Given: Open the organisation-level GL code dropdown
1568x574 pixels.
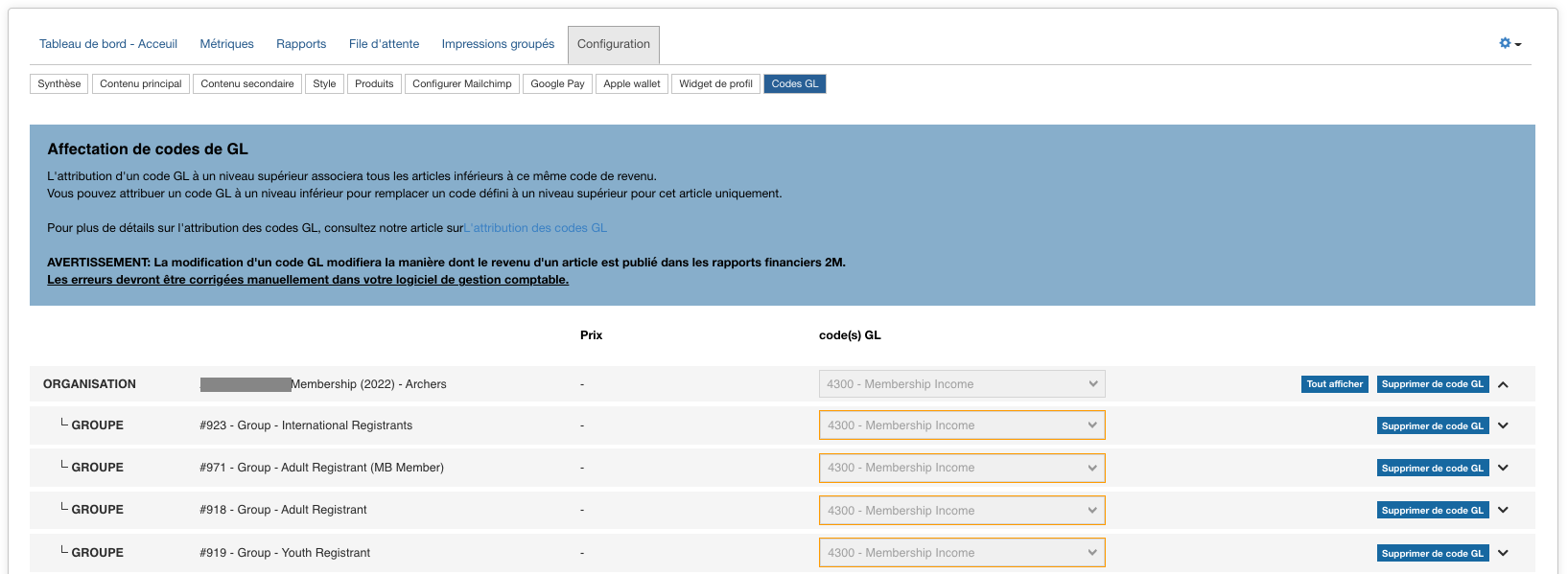Looking at the screenshot, I should 961,384.
